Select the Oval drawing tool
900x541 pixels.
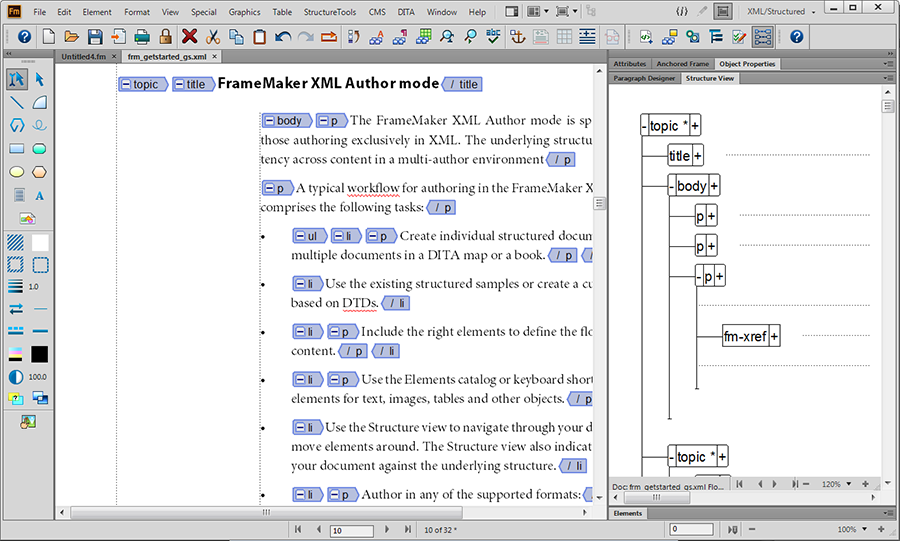pyautogui.click(x=17, y=172)
